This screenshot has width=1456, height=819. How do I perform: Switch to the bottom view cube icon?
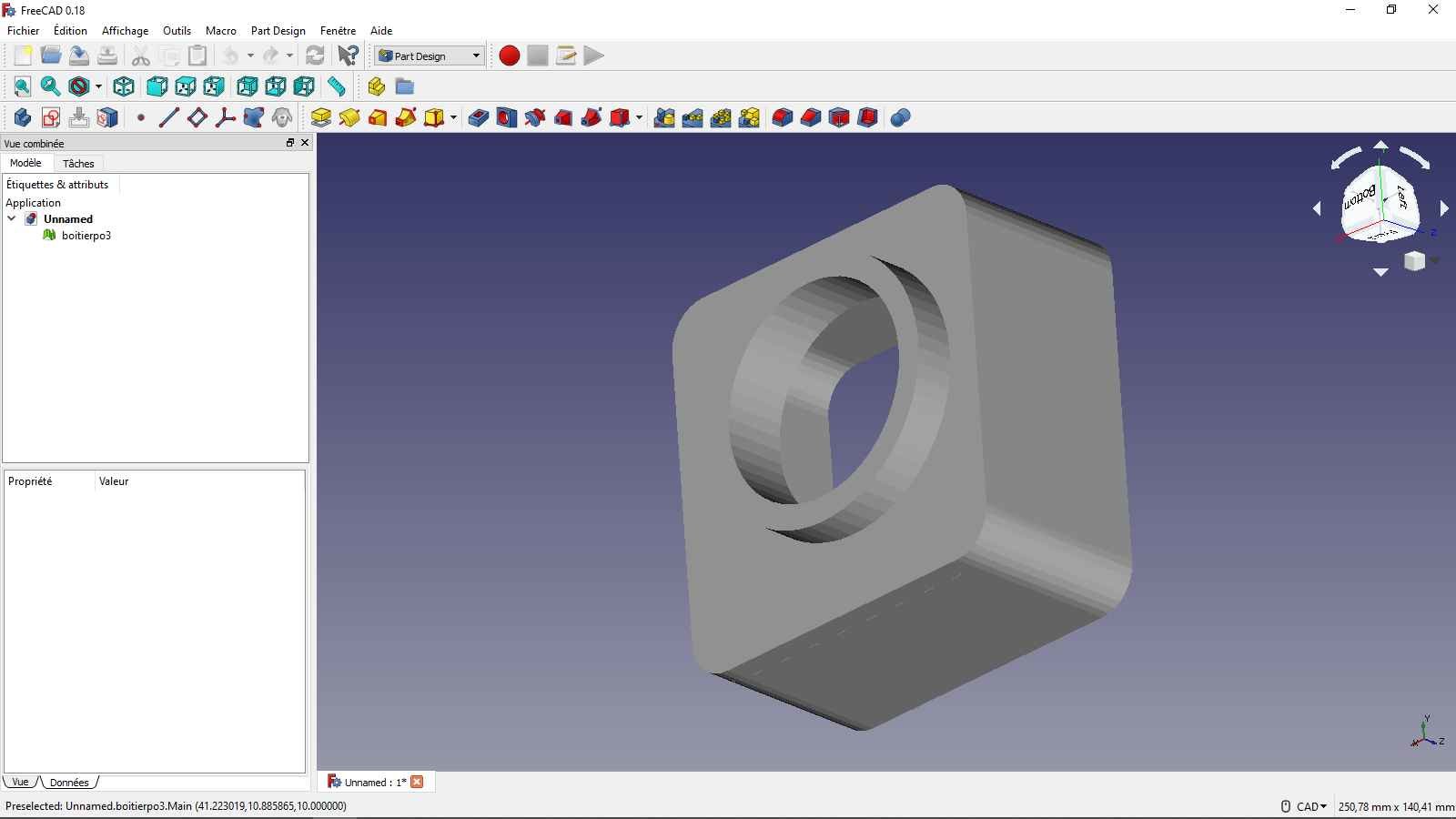click(x=275, y=86)
